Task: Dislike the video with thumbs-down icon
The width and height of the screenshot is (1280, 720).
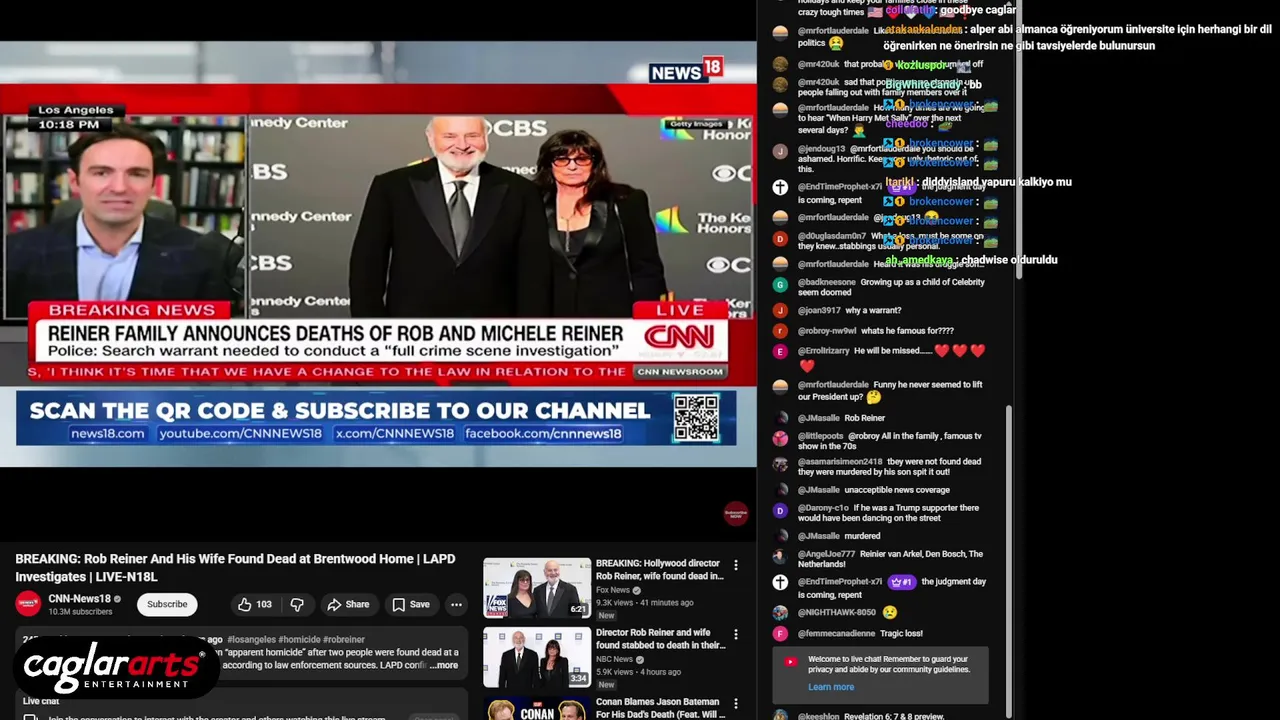Action: click(297, 604)
